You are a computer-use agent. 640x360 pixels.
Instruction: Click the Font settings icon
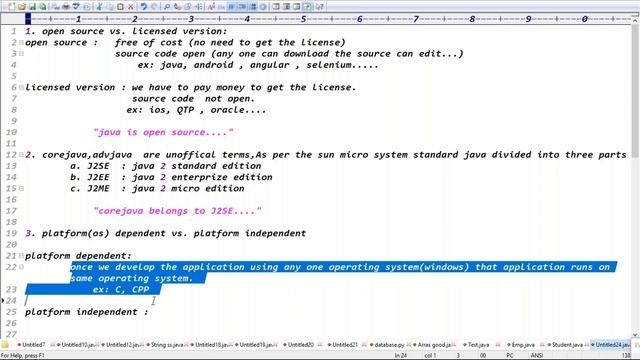tap(211, 7)
